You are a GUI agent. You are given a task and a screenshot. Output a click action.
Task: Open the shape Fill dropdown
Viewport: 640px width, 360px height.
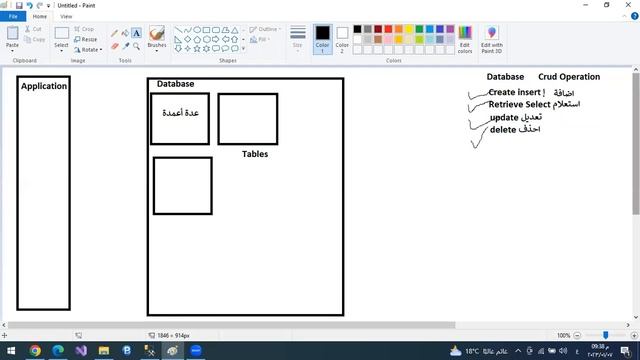260,39
